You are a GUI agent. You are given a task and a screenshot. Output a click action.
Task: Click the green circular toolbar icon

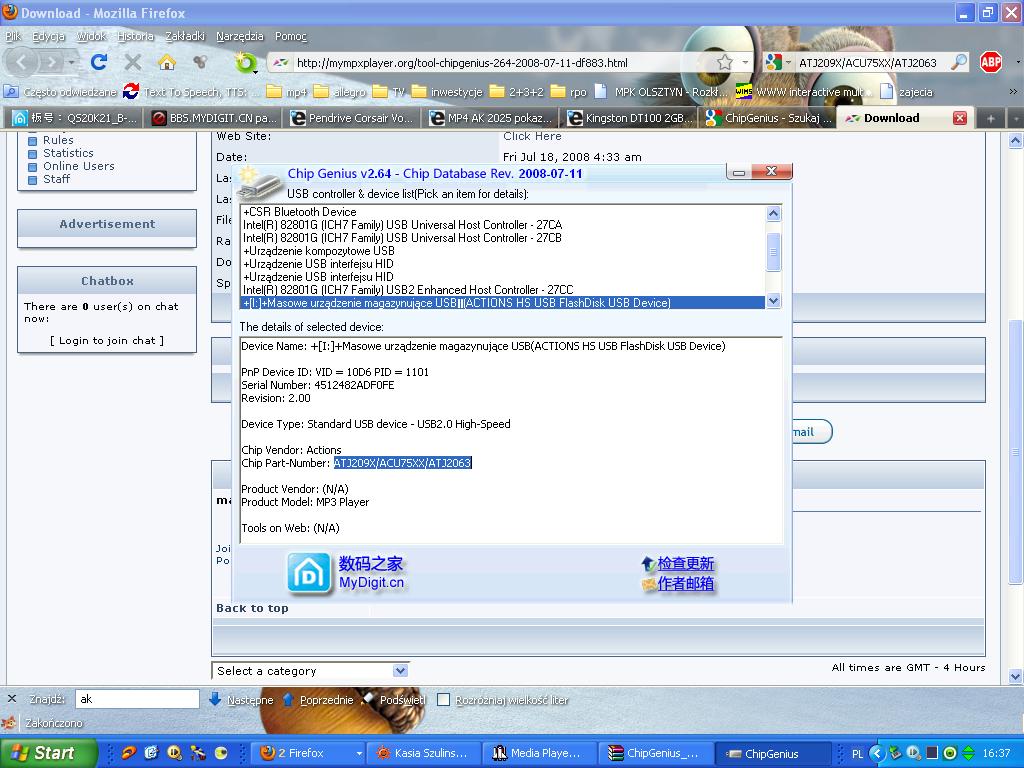tap(246, 63)
